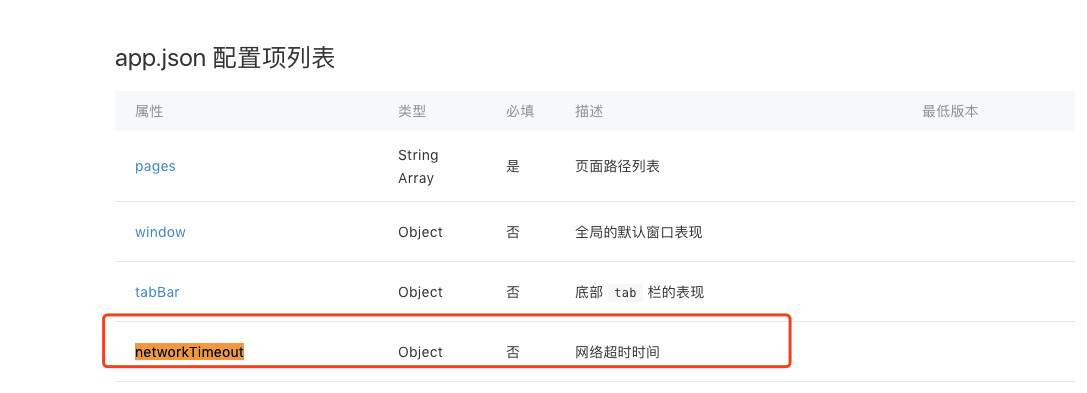
Task: Click the 最低版本 column header
Action: tap(950, 111)
